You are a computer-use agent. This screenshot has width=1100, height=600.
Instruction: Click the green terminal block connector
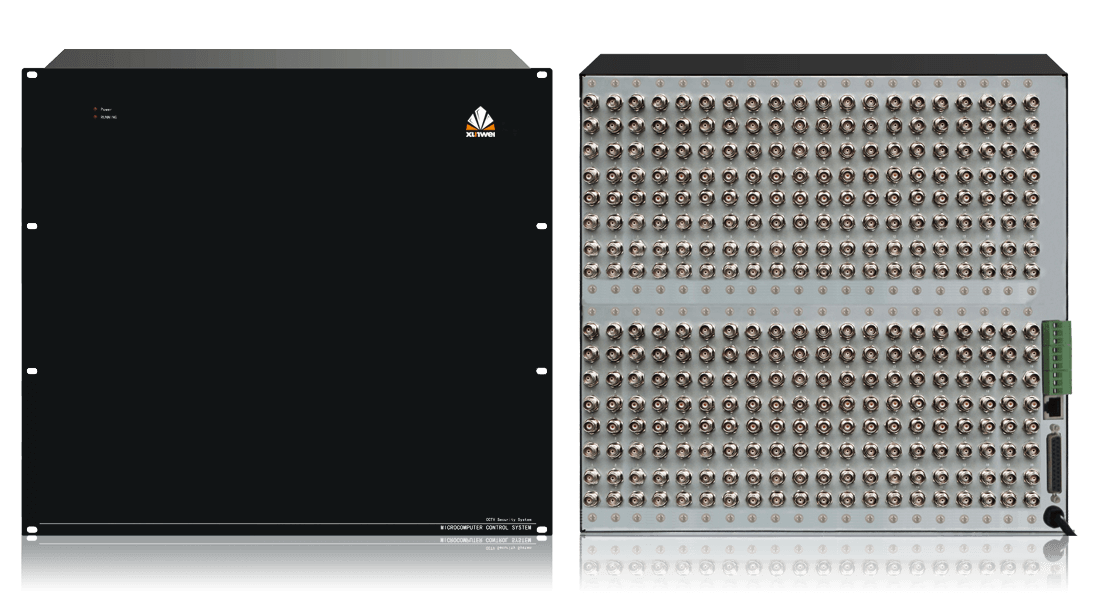(x=1058, y=357)
